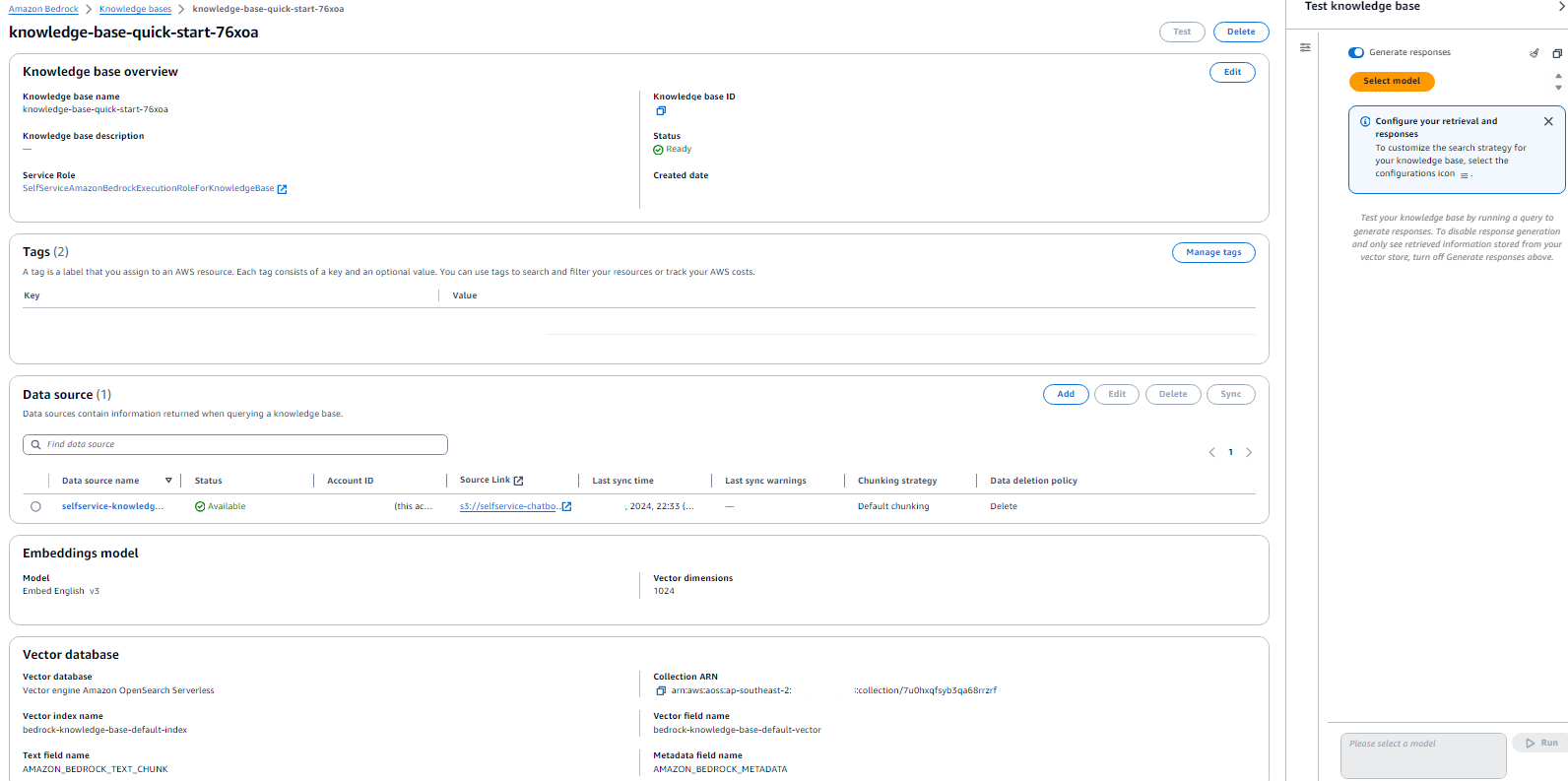Click the Status column header
This screenshot has width=1568, height=781.
click(x=208, y=481)
